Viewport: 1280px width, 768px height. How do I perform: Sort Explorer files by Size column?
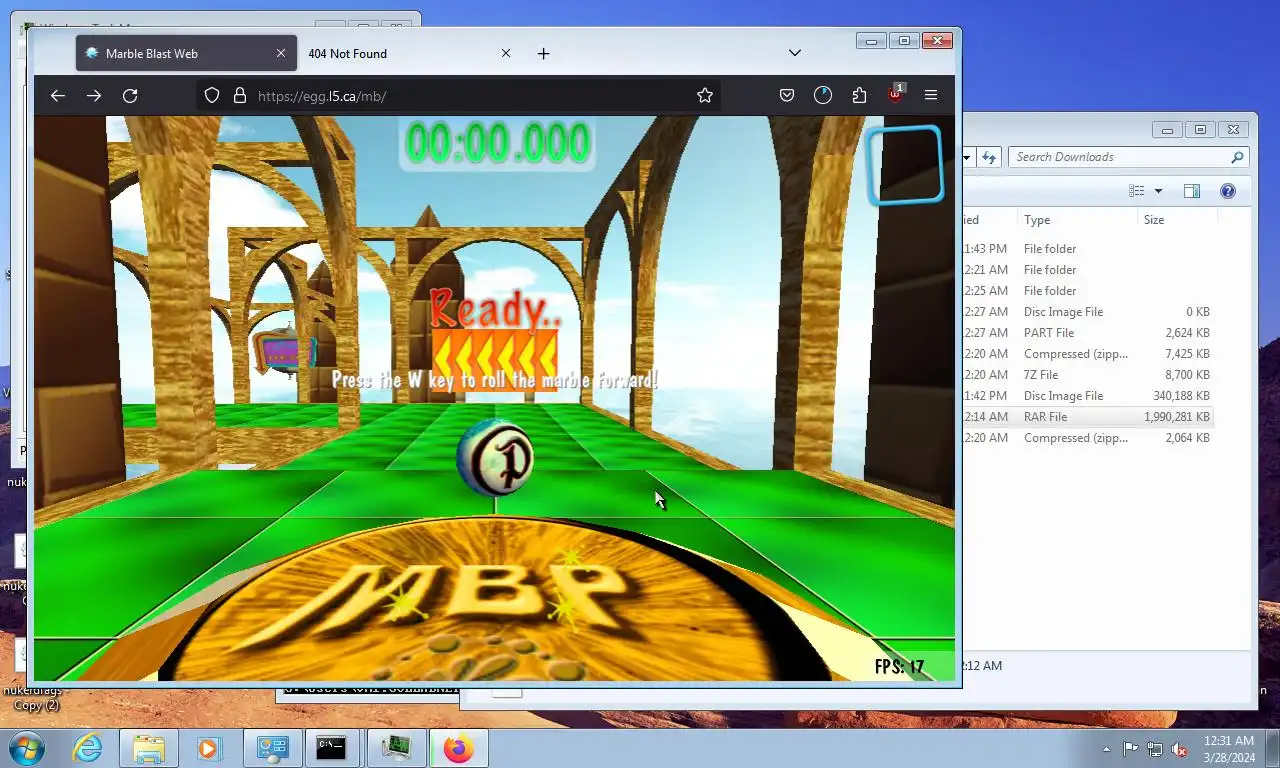(1175, 220)
